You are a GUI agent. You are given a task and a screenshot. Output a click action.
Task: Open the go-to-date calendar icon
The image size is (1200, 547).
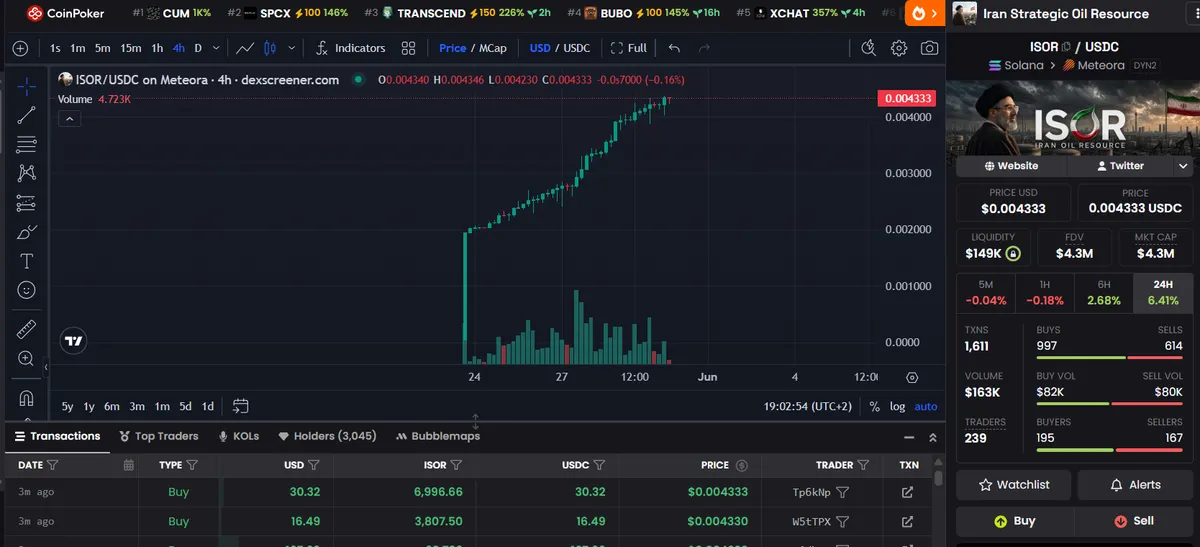point(240,406)
